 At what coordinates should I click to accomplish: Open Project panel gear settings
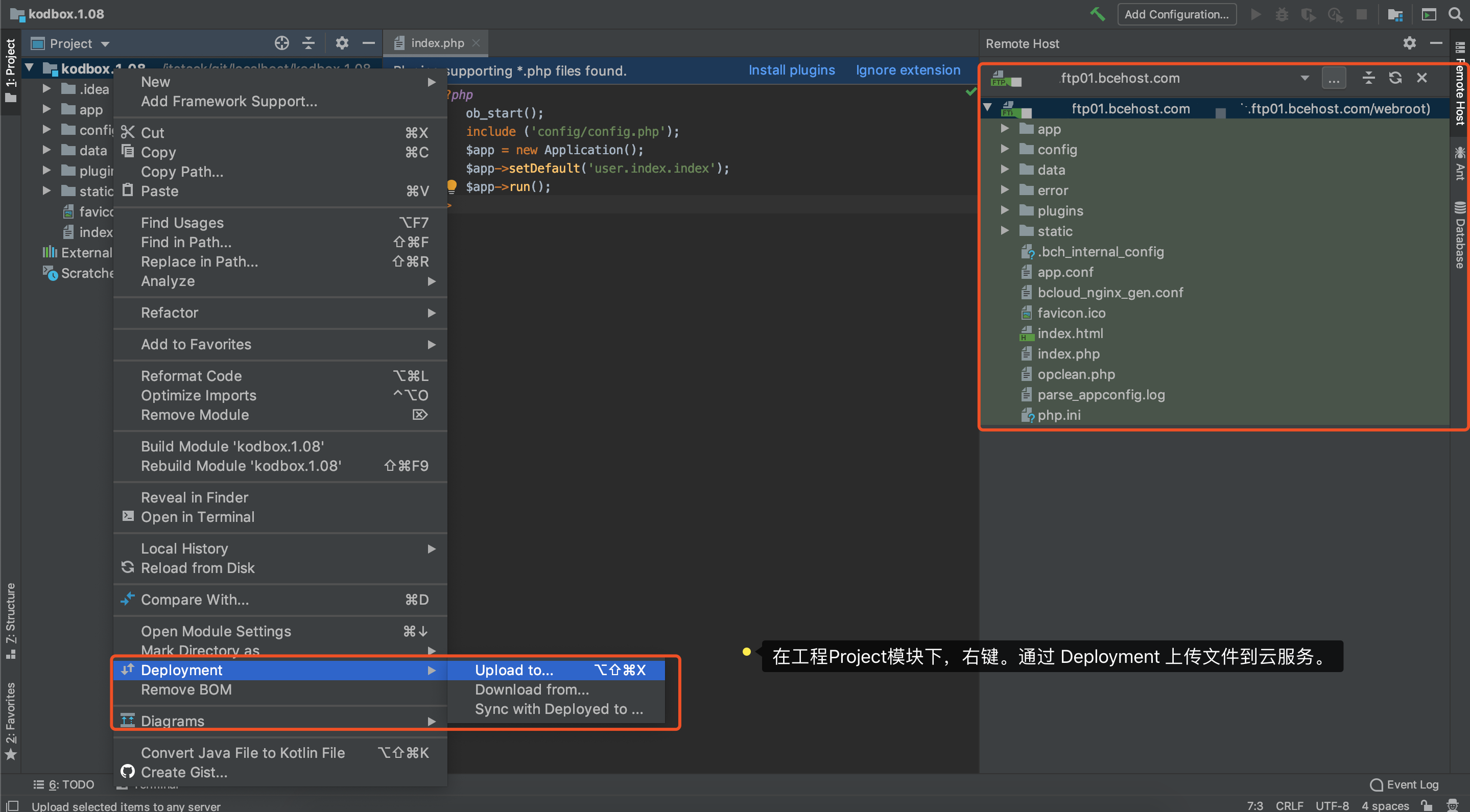[x=341, y=43]
